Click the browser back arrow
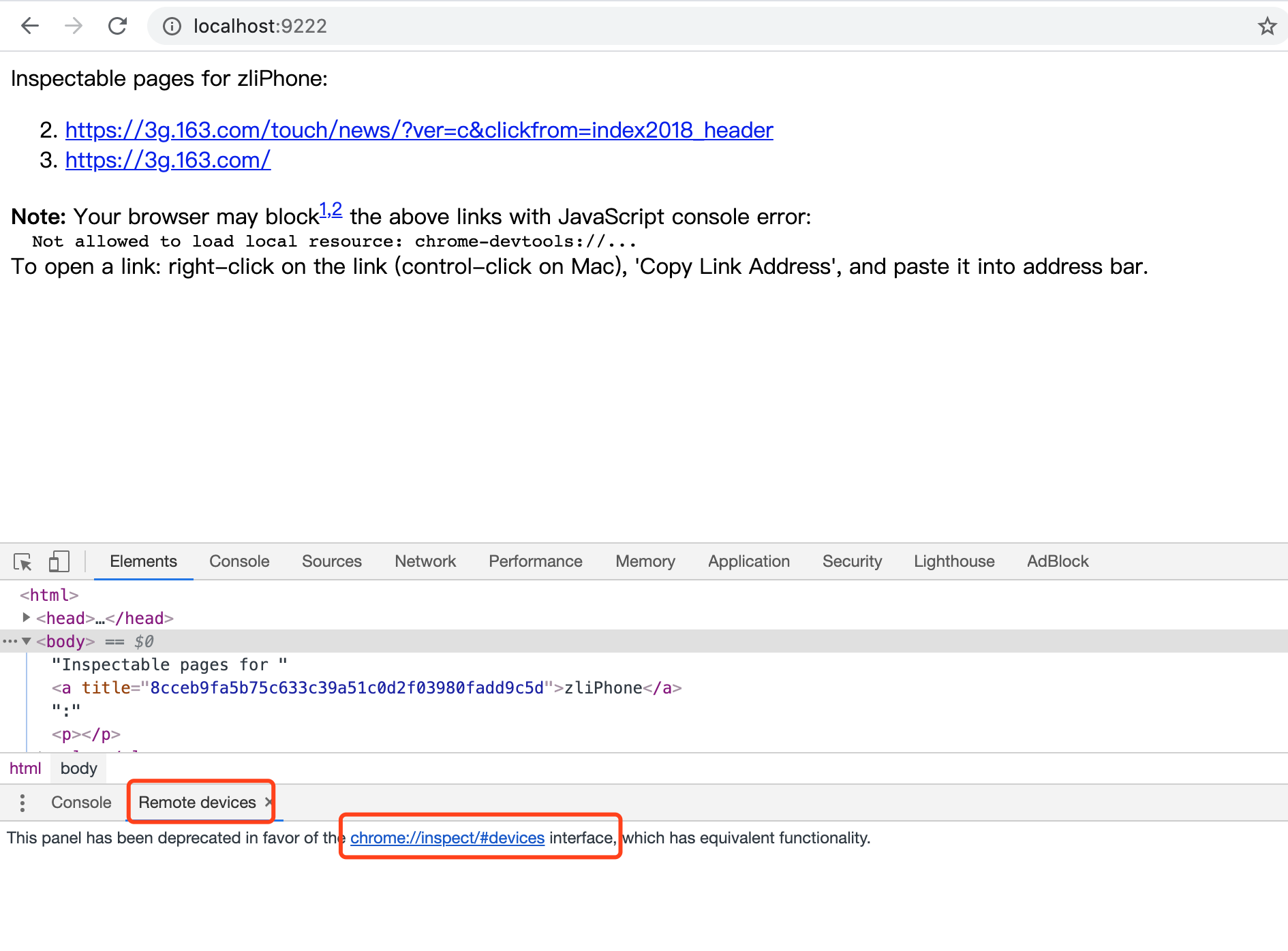The image size is (1288, 951). tap(30, 26)
